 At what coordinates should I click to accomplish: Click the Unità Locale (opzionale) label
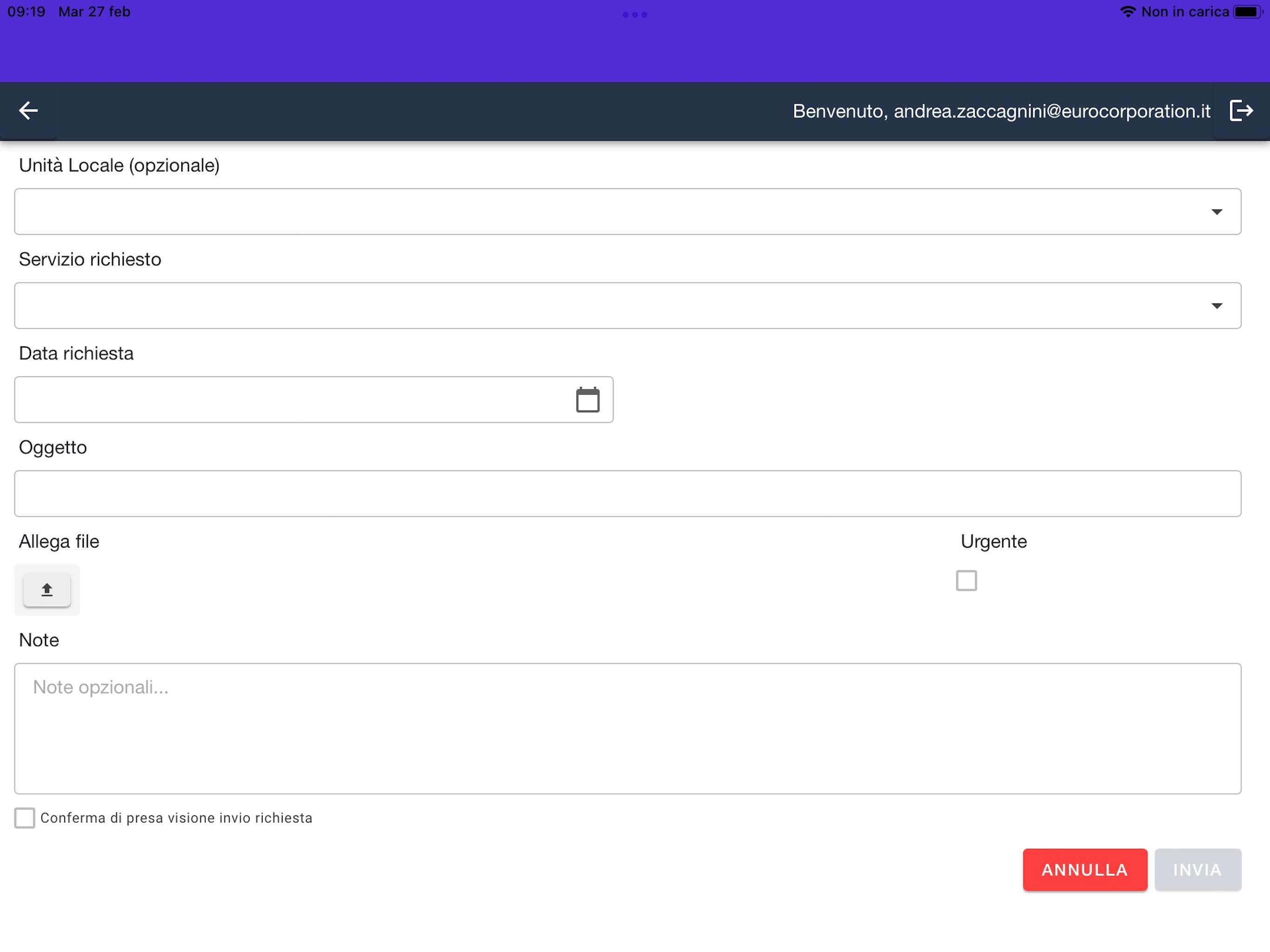click(x=119, y=165)
